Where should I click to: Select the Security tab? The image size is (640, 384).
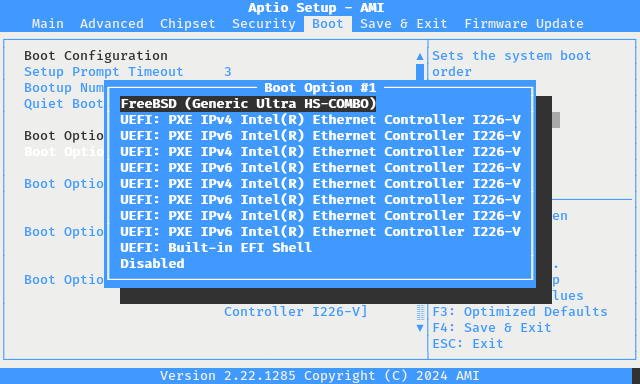pyautogui.click(x=264, y=24)
